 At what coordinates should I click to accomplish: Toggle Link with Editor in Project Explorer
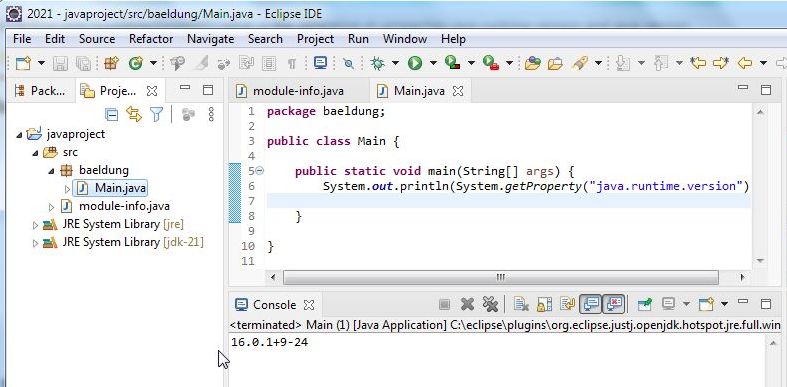click(x=134, y=114)
